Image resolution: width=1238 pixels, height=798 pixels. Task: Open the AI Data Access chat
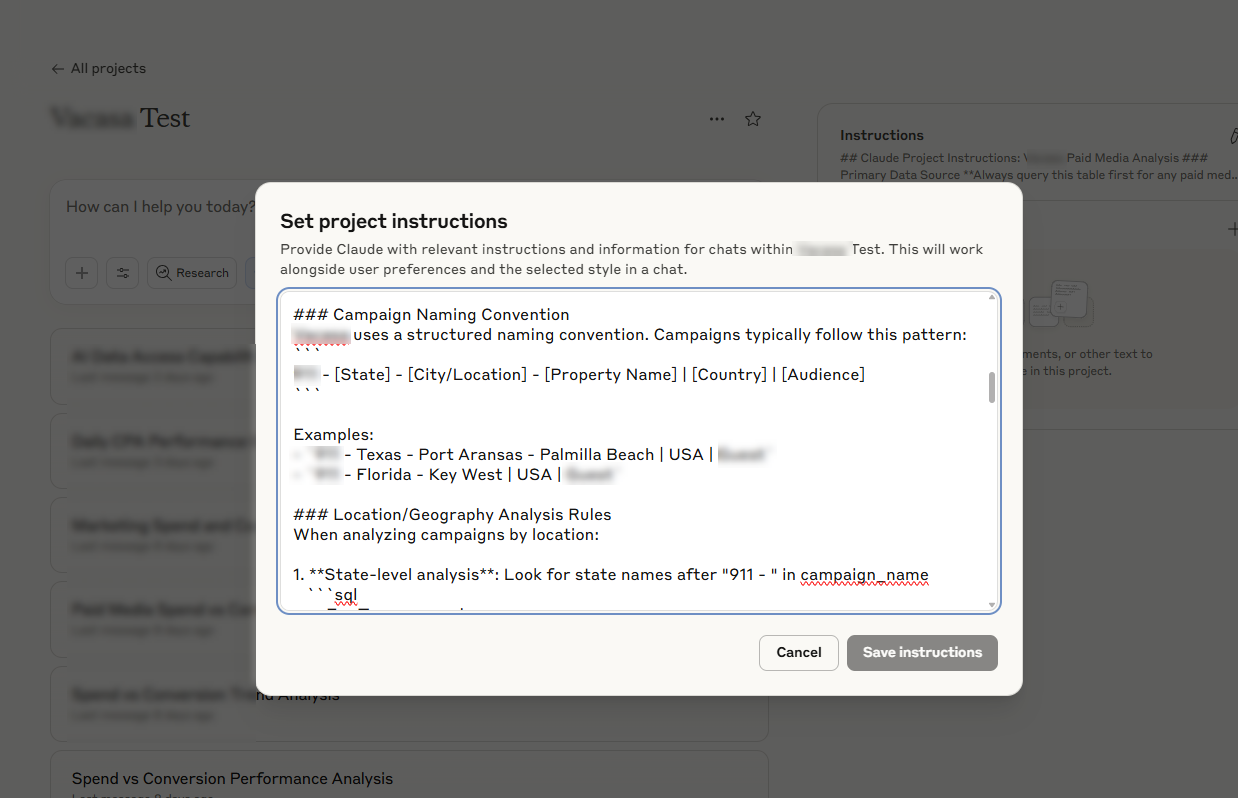[160, 356]
